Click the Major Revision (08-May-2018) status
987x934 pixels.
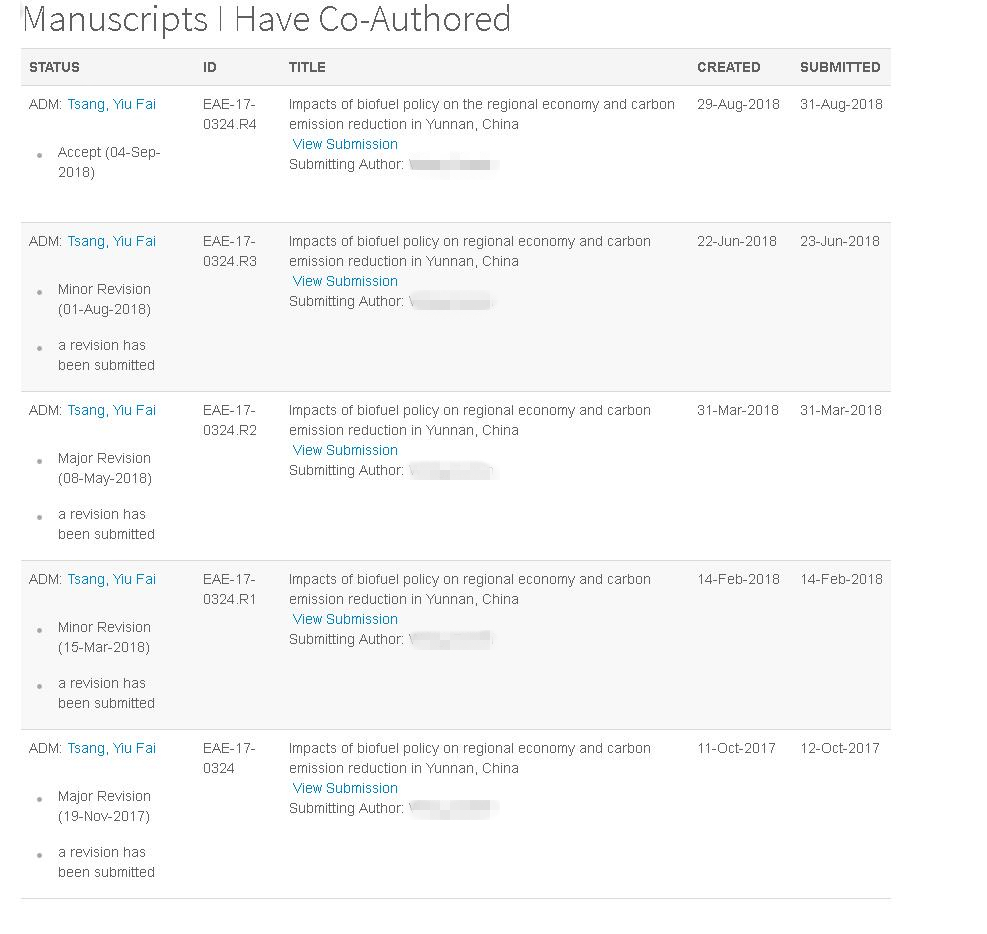(104, 468)
